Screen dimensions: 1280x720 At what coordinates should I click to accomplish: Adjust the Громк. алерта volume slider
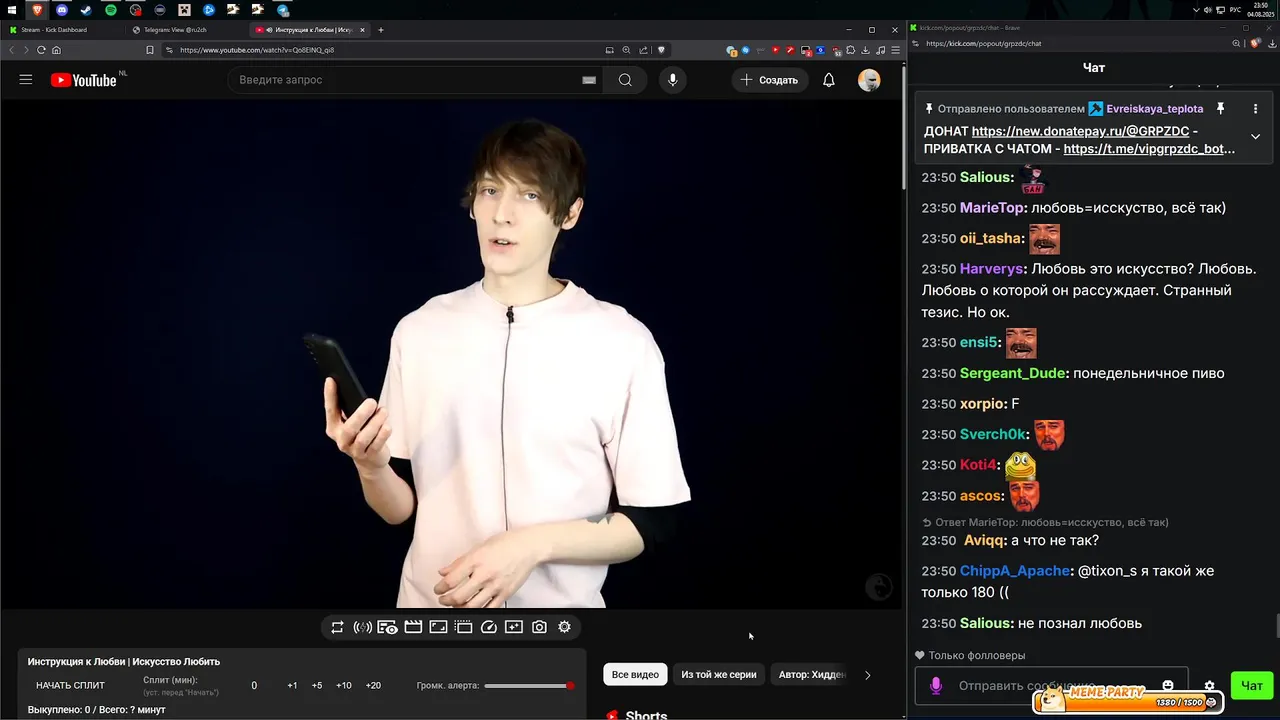click(529, 686)
